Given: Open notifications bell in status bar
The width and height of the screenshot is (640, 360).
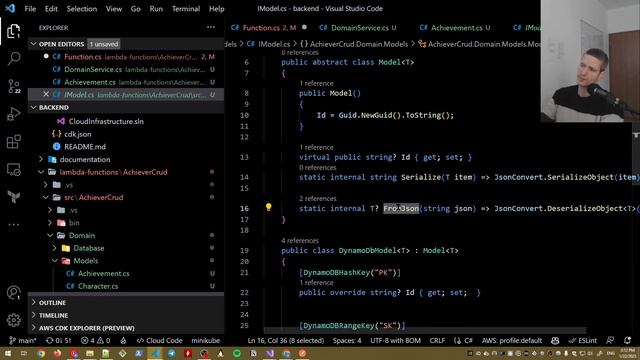Looking at the screenshot, I should pyautogui.click(x=627, y=340).
